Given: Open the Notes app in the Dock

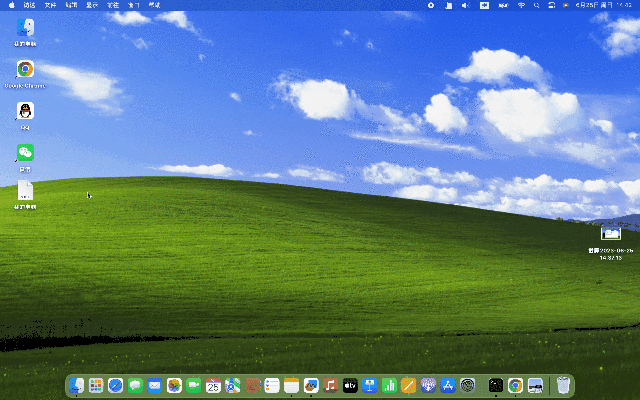Looking at the screenshot, I should point(291,385).
